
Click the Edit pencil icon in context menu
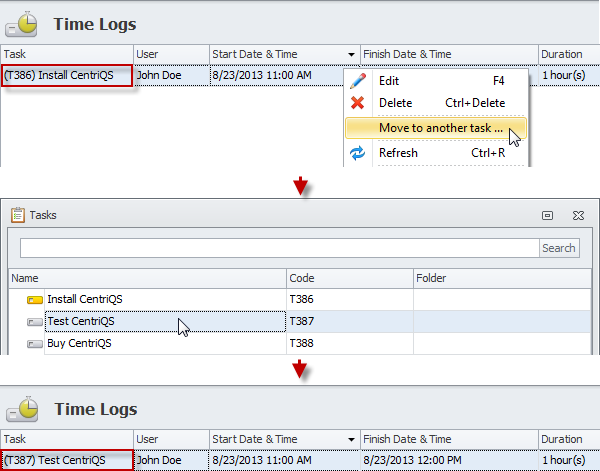(x=357, y=81)
